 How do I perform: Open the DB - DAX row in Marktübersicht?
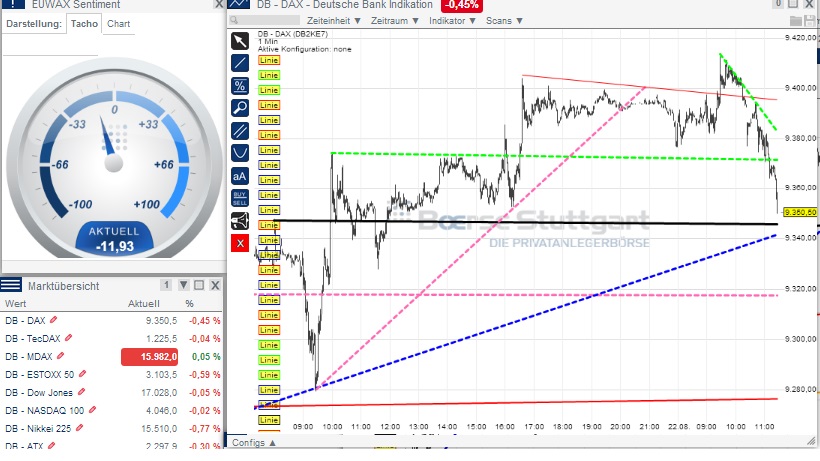[x=112, y=320]
